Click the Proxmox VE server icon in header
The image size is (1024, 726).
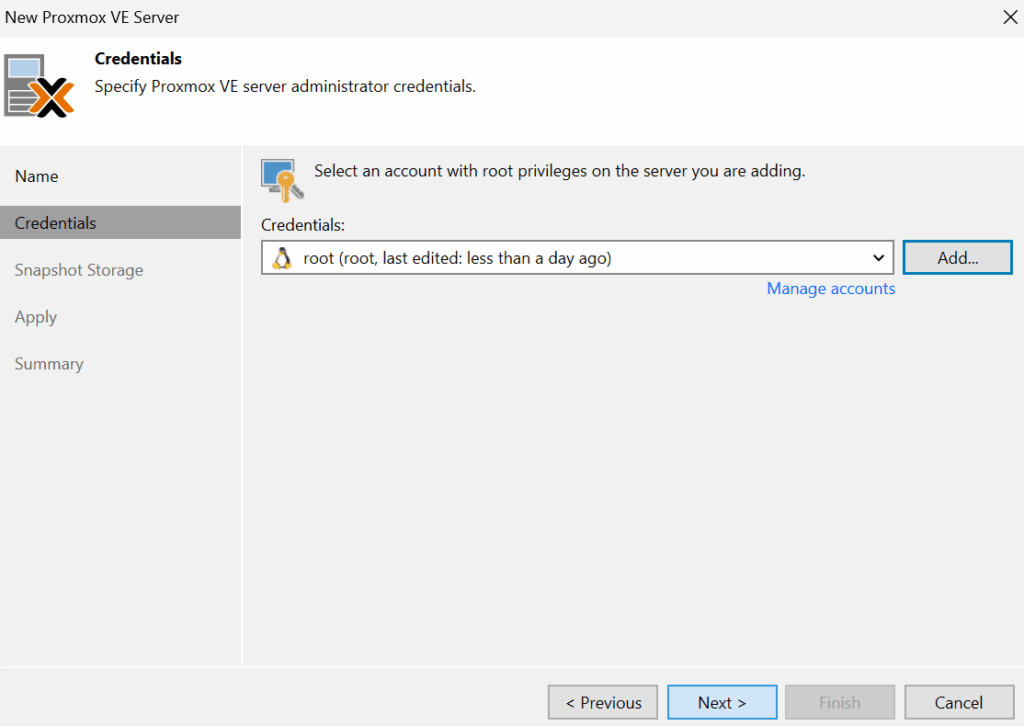[x=39, y=86]
